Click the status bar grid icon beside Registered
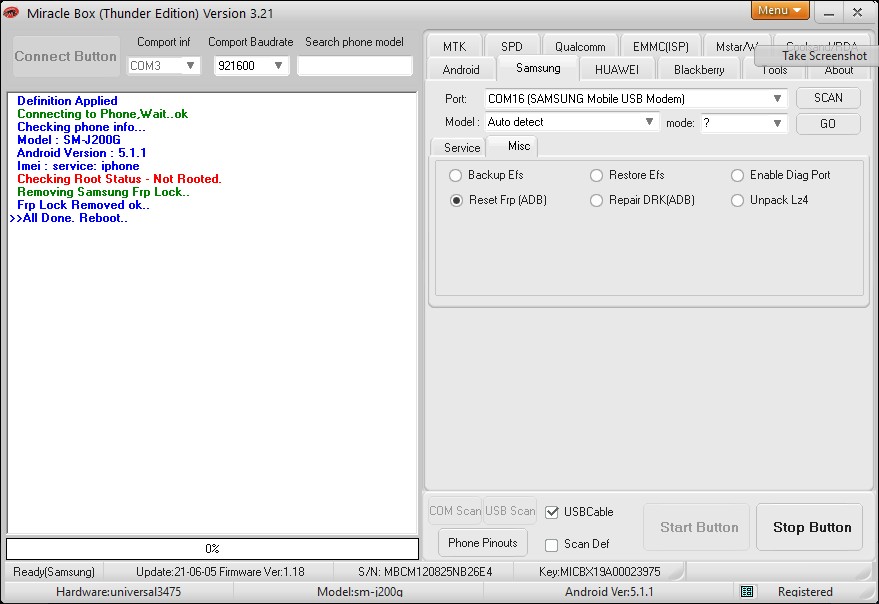The width and height of the screenshot is (879, 604). pos(747,592)
